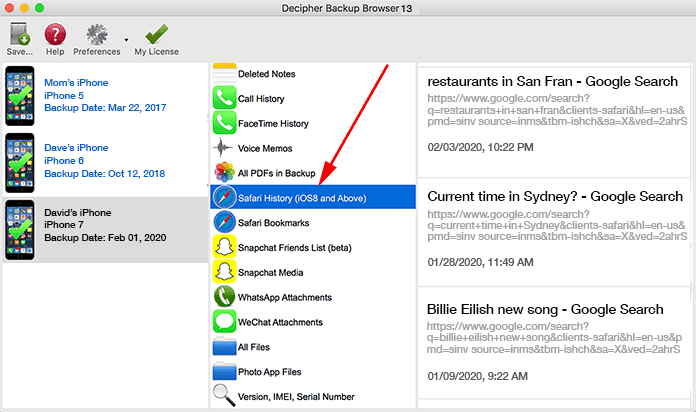Click the Deleted Notes icon
This screenshot has width=696, height=412.
225,74
